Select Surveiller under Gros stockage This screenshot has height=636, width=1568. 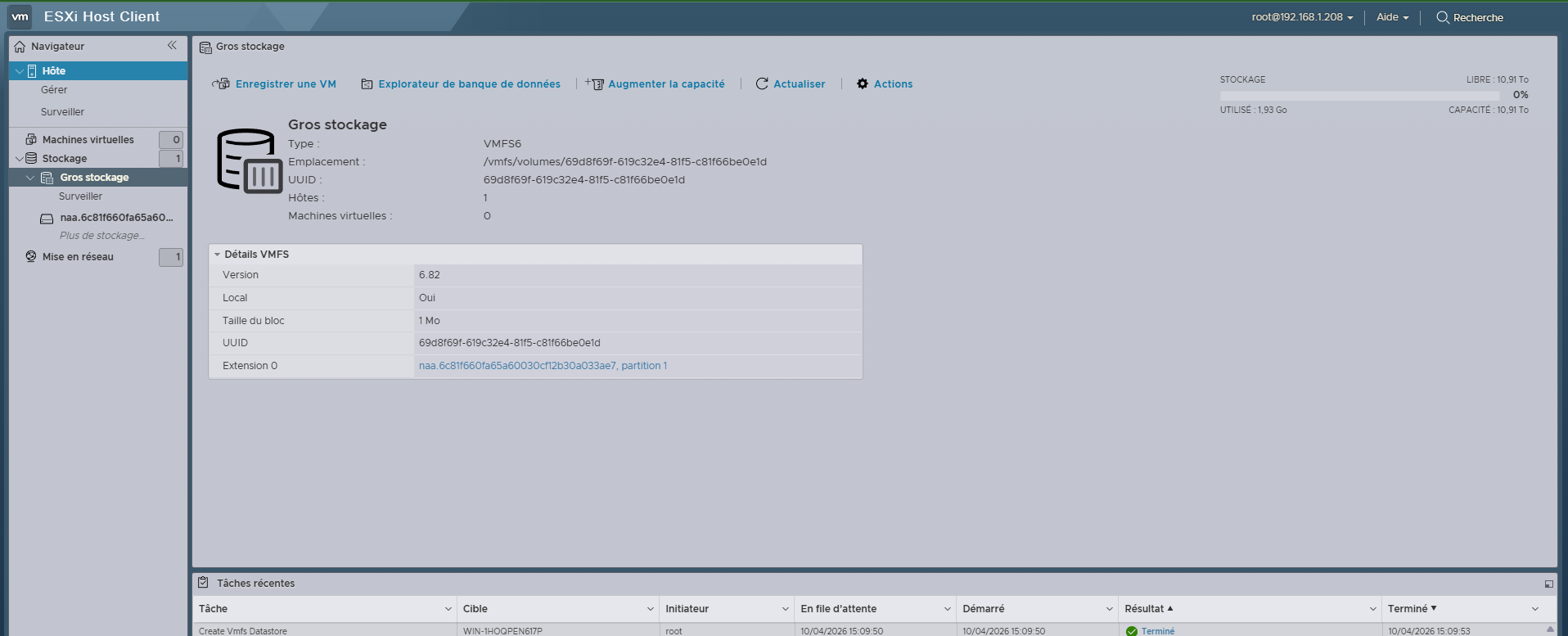pyautogui.click(x=80, y=196)
